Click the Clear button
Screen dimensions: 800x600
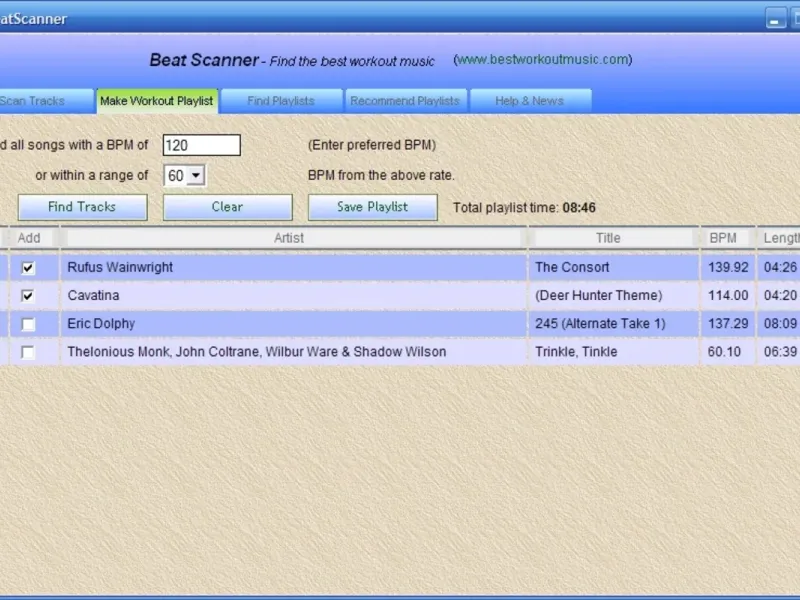(228, 207)
